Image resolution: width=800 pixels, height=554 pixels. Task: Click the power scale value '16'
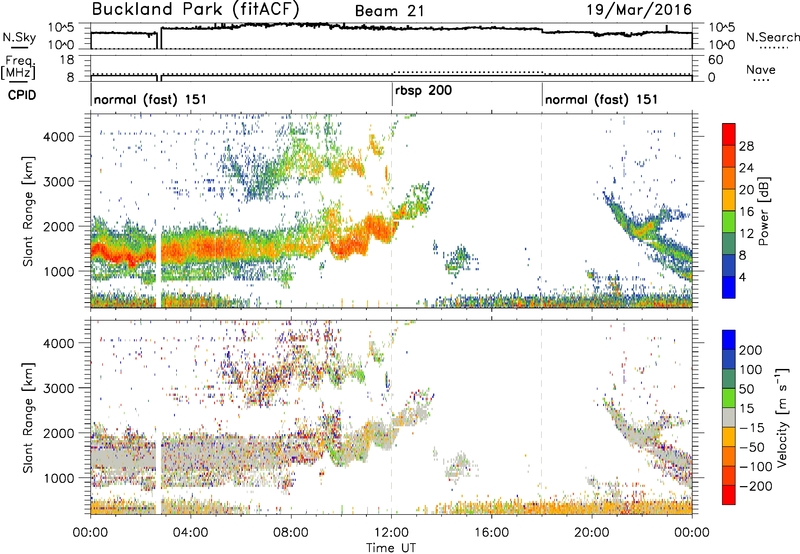(x=746, y=212)
